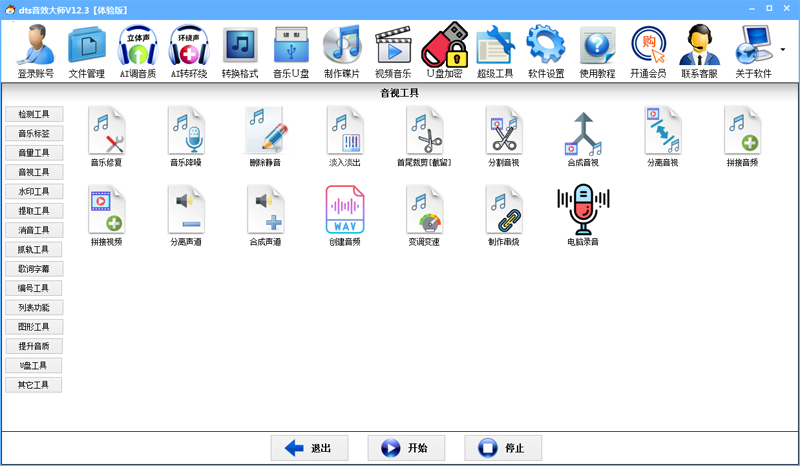Open 软件设置 settings gear
800x466 pixels.
(546, 52)
